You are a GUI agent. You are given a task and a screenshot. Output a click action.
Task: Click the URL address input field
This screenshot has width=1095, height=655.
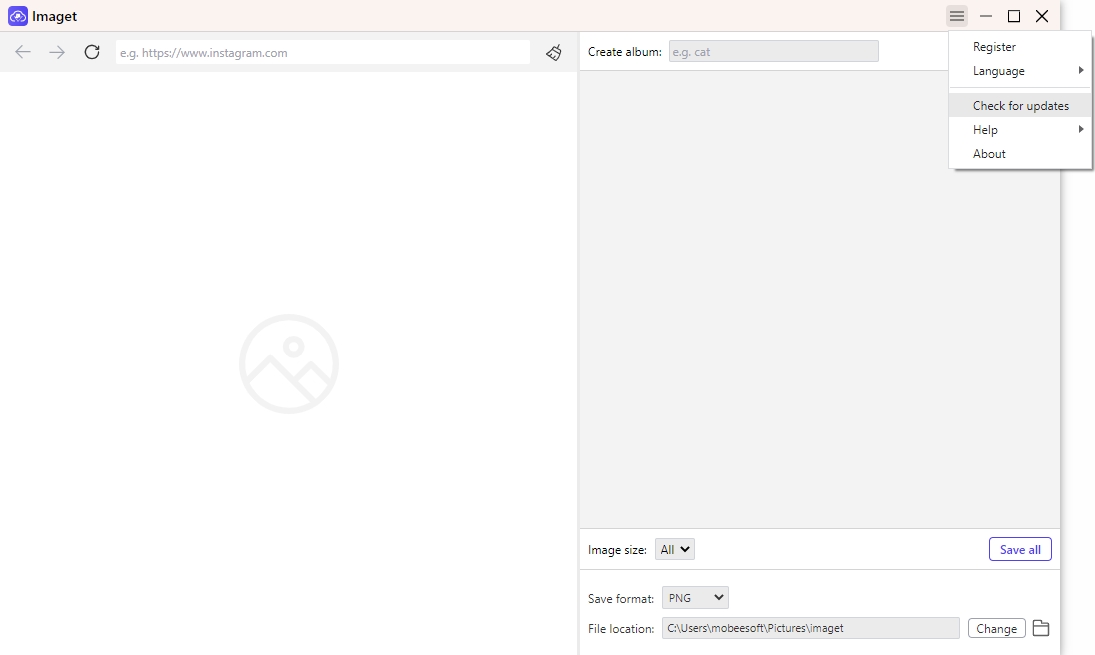[x=323, y=52]
